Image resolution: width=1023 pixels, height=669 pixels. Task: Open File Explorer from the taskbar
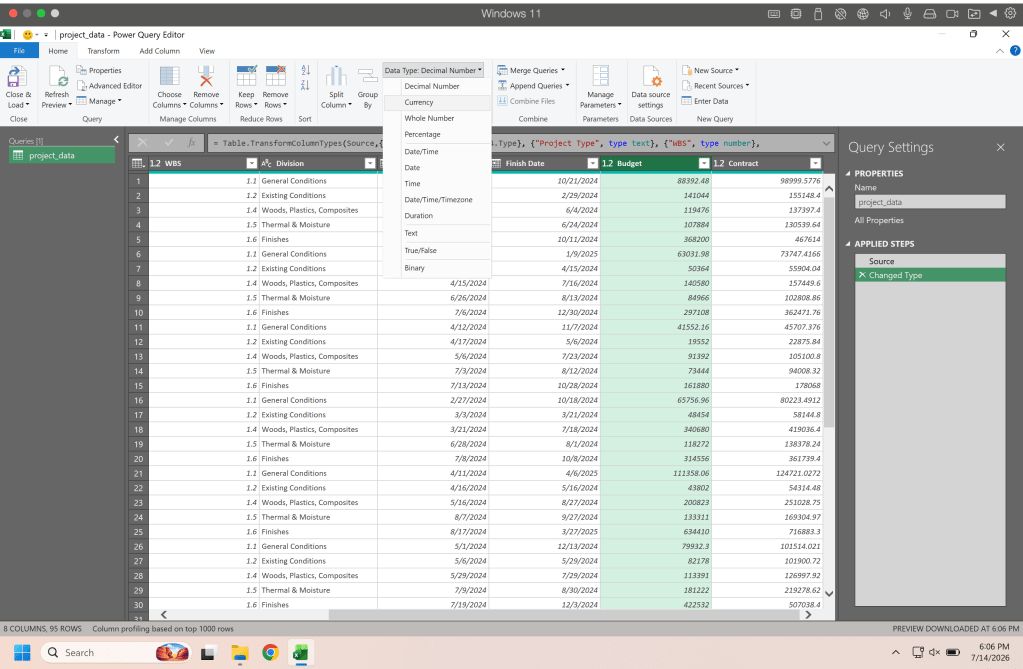tap(240, 652)
